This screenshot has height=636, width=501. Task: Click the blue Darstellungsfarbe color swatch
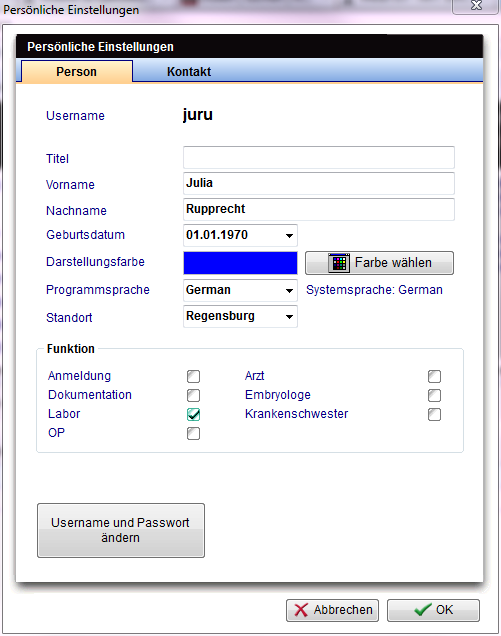tap(240, 263)
